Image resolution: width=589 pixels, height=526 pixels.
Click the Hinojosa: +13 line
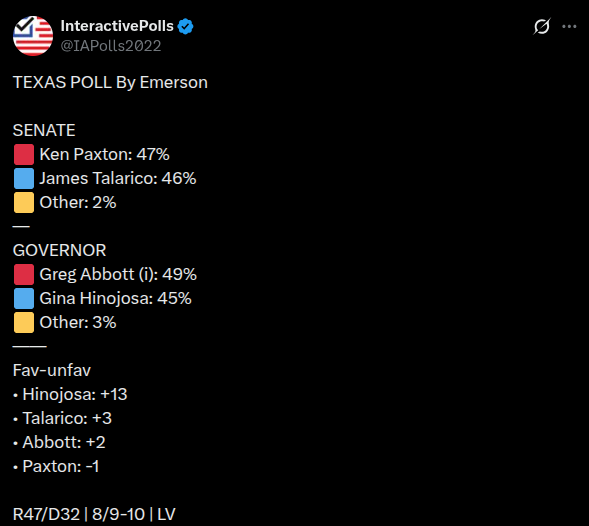(70, 394)
